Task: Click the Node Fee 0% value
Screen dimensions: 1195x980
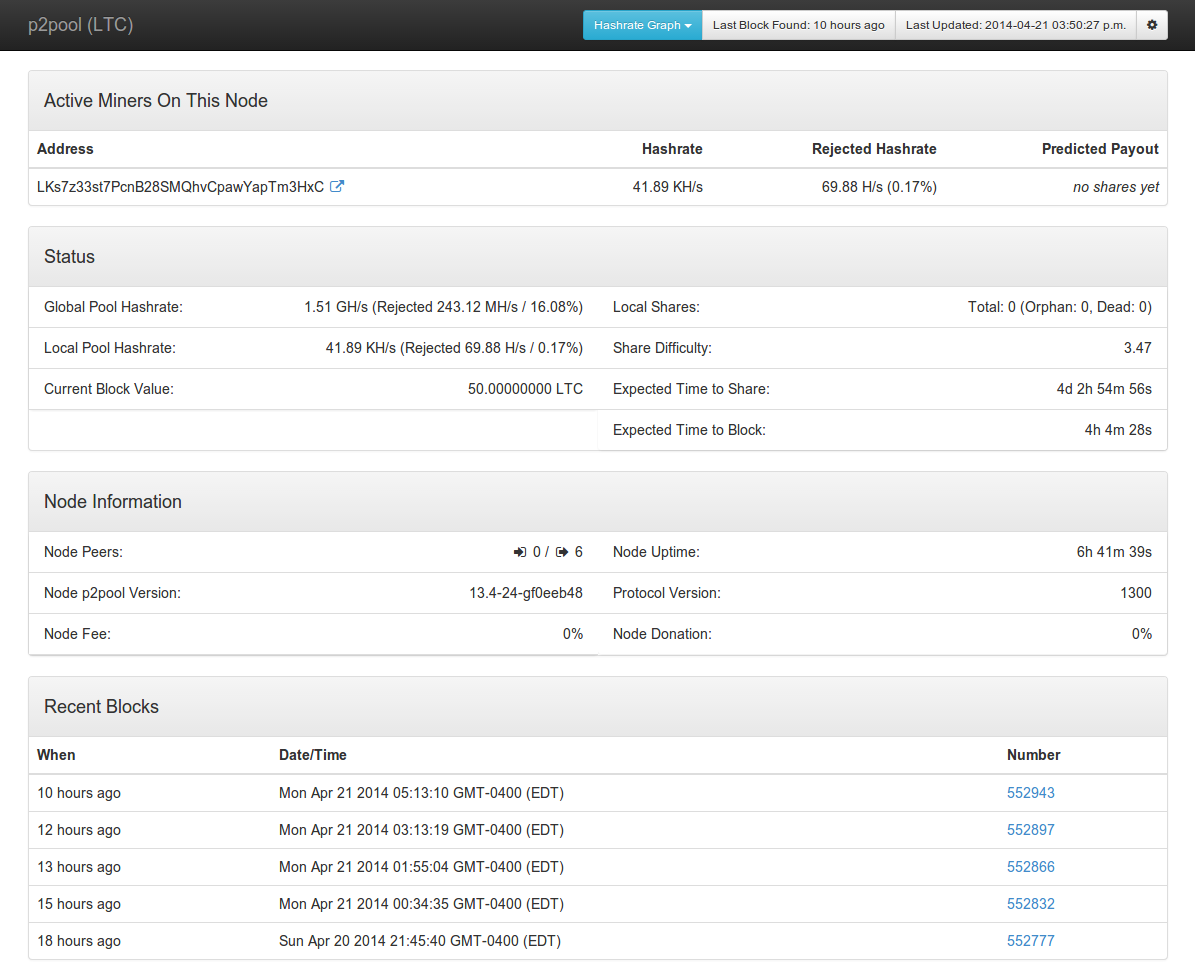Action: (x=573, y=635)
